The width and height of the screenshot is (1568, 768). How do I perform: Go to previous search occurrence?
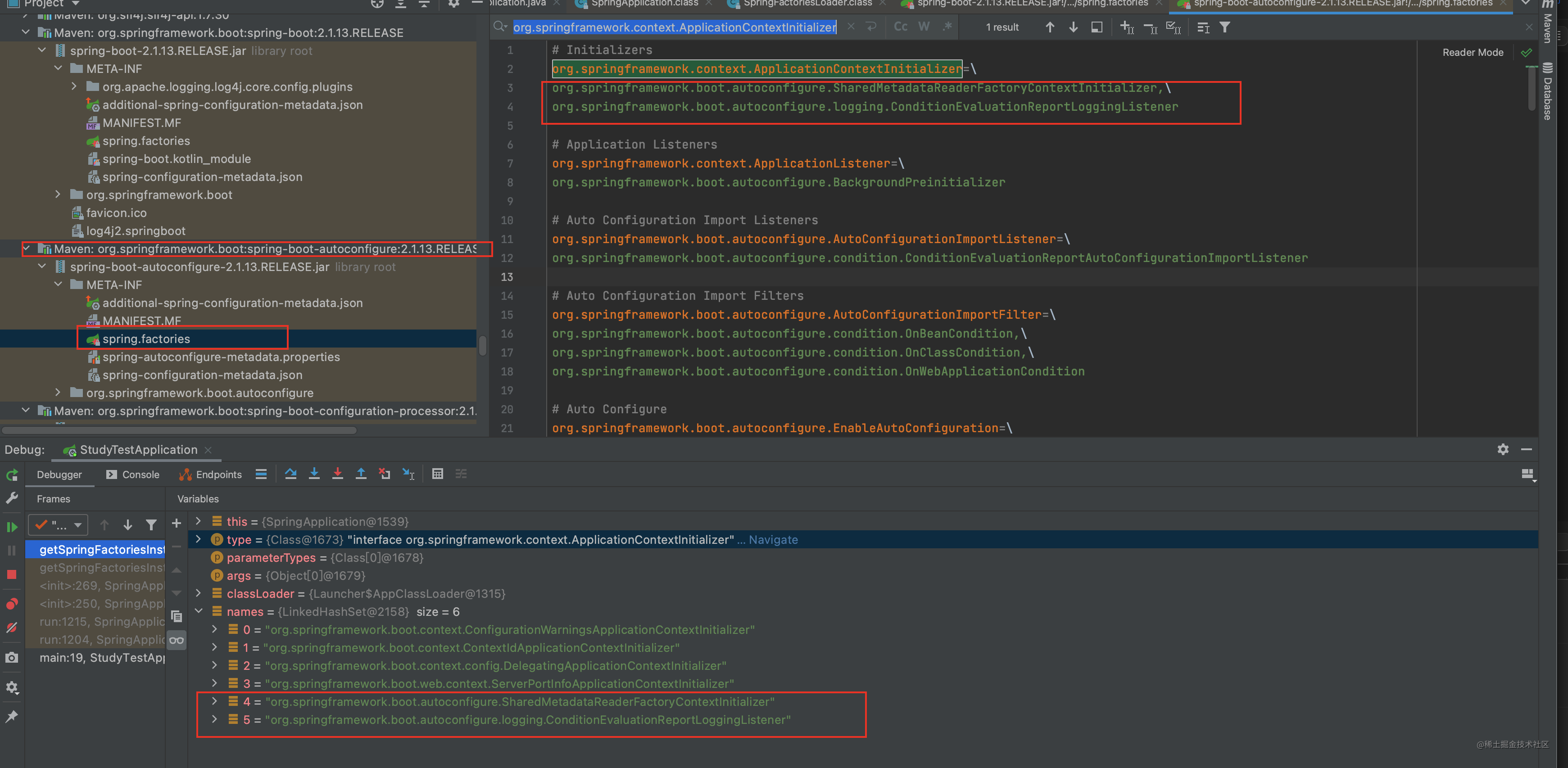(x=1050, y=27)
